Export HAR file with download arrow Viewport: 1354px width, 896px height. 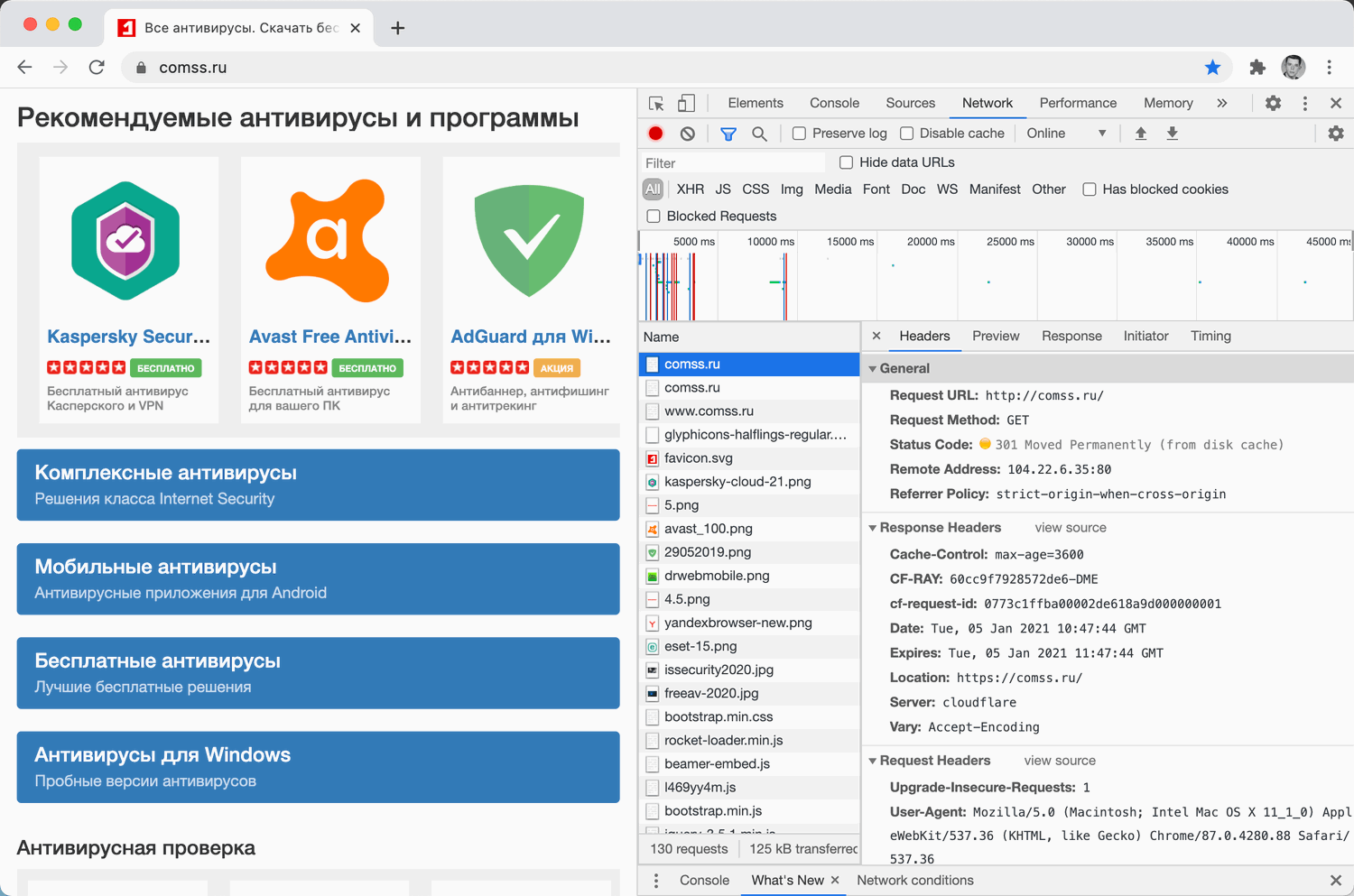1173,134
